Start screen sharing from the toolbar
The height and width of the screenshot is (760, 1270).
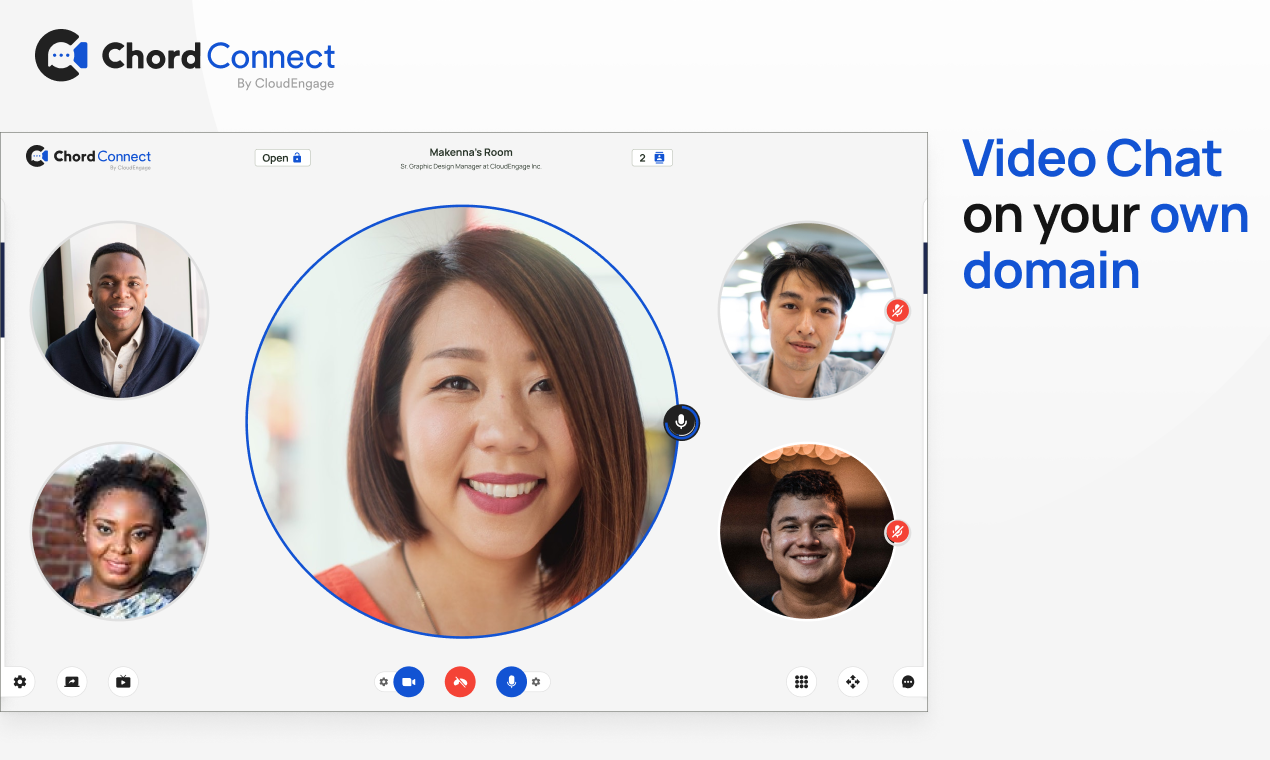[x=72, y=682]
